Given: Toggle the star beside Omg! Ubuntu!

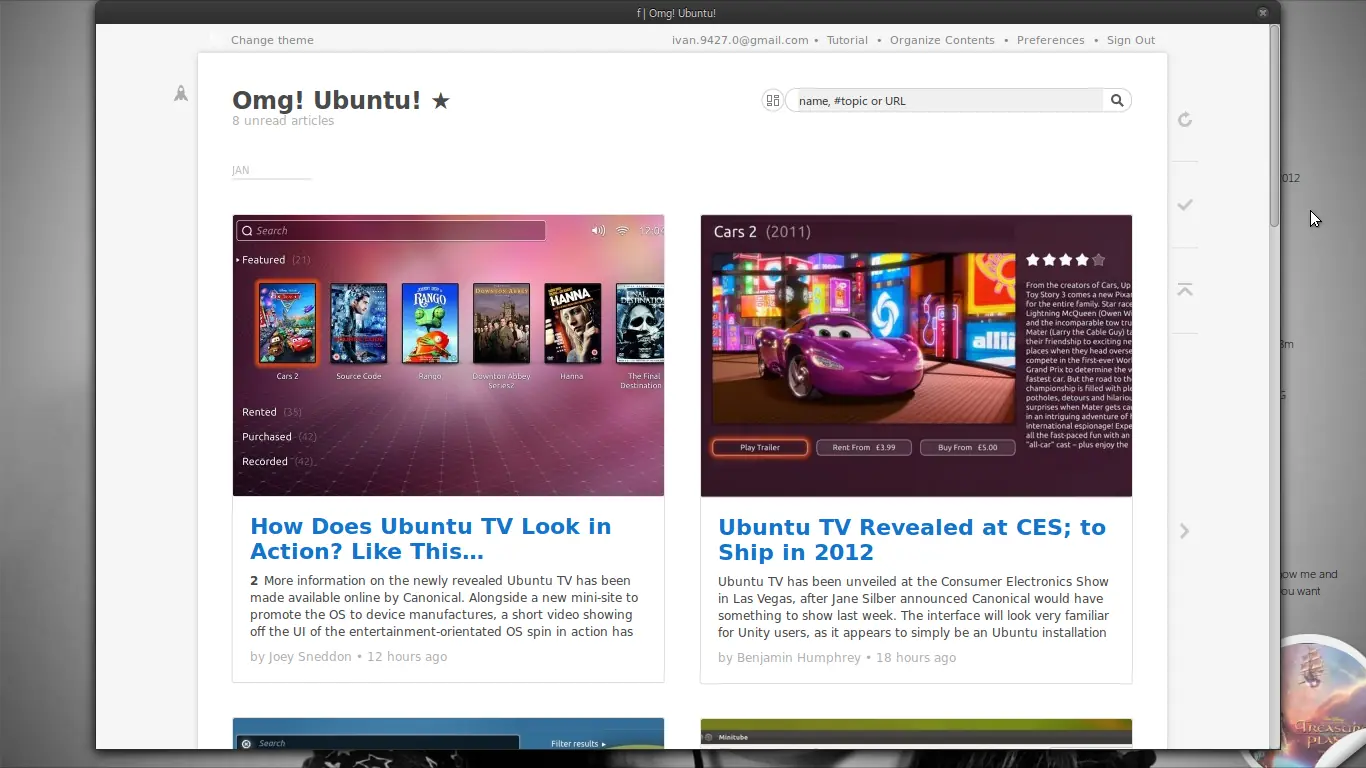Looking at the screenshot, I should [x=441, y=101].
